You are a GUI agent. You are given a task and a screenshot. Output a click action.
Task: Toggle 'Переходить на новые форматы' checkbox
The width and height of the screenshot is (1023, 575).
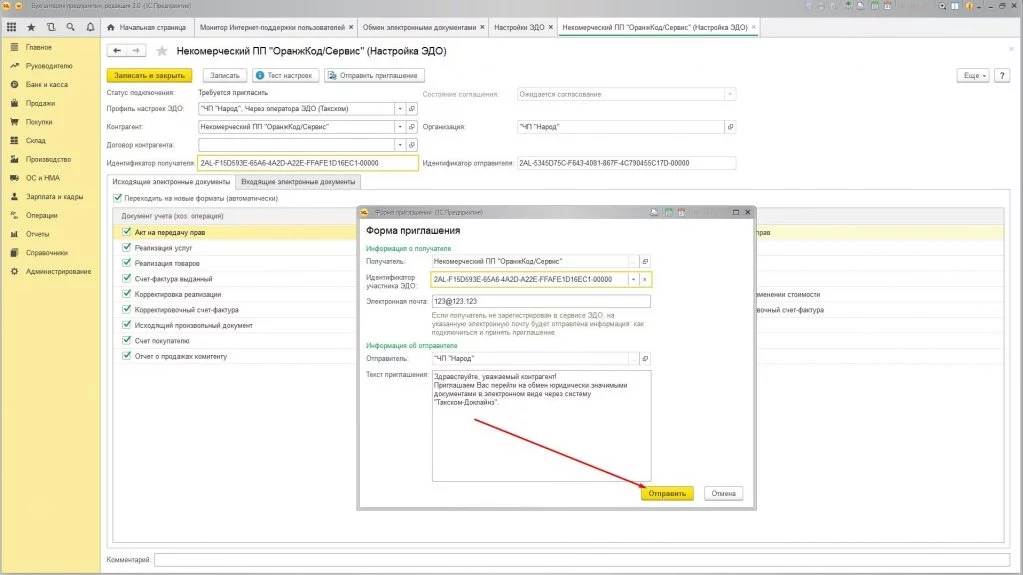pos(118,198)
